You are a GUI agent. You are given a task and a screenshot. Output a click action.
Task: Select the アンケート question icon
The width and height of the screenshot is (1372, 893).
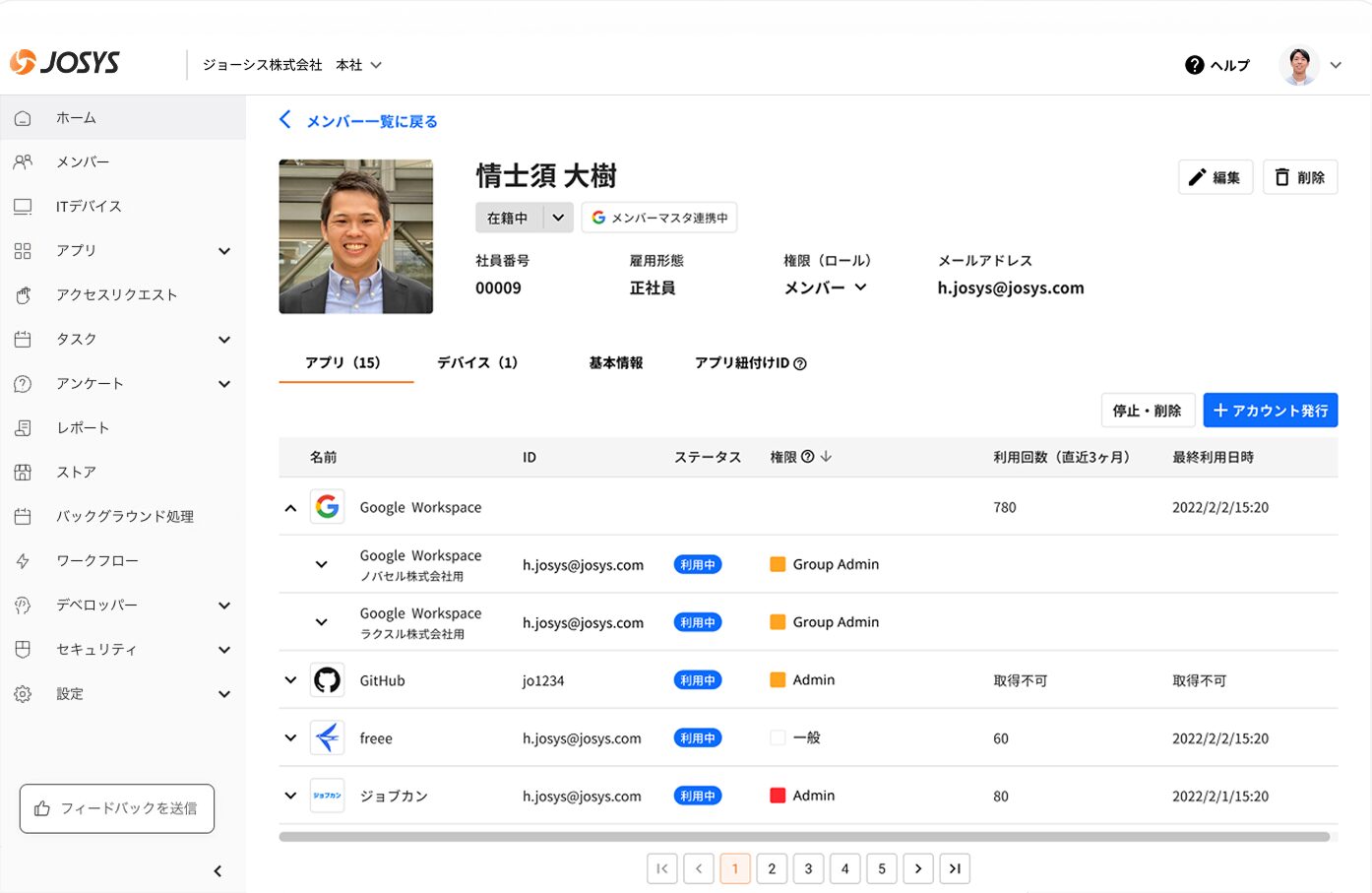coord(23,384)
